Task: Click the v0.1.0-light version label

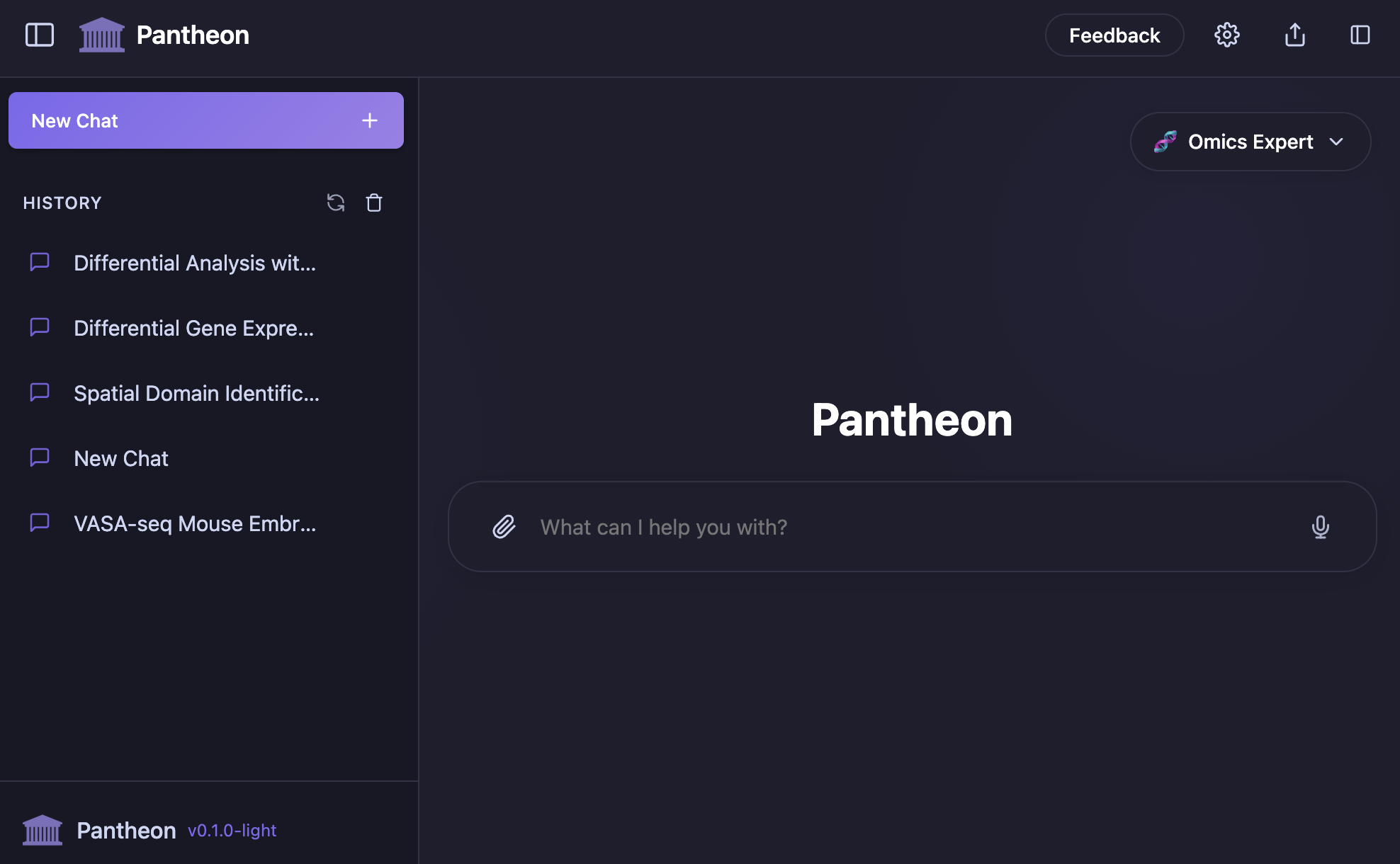Action: coord(232,830)
